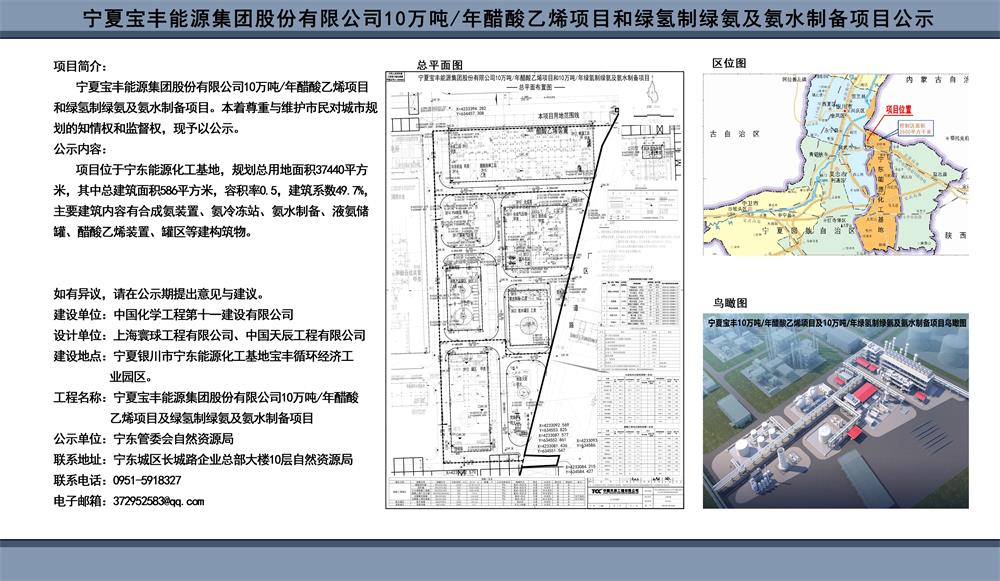
Task: Select the '公示内容:' heading
Action: click(80, 149)
